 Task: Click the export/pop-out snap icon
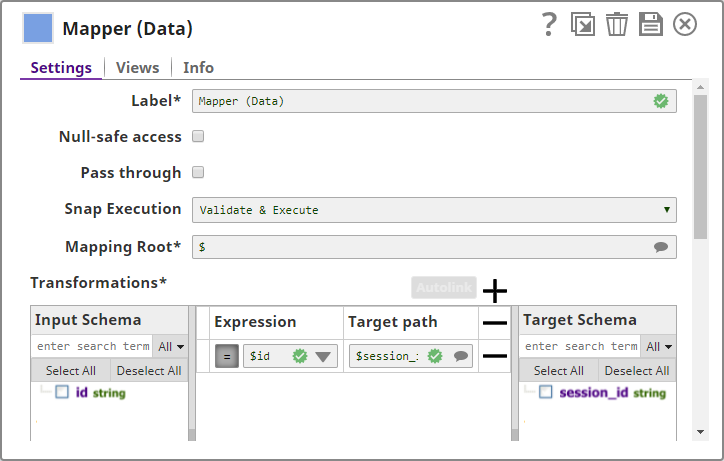click(x=582, y=25)
